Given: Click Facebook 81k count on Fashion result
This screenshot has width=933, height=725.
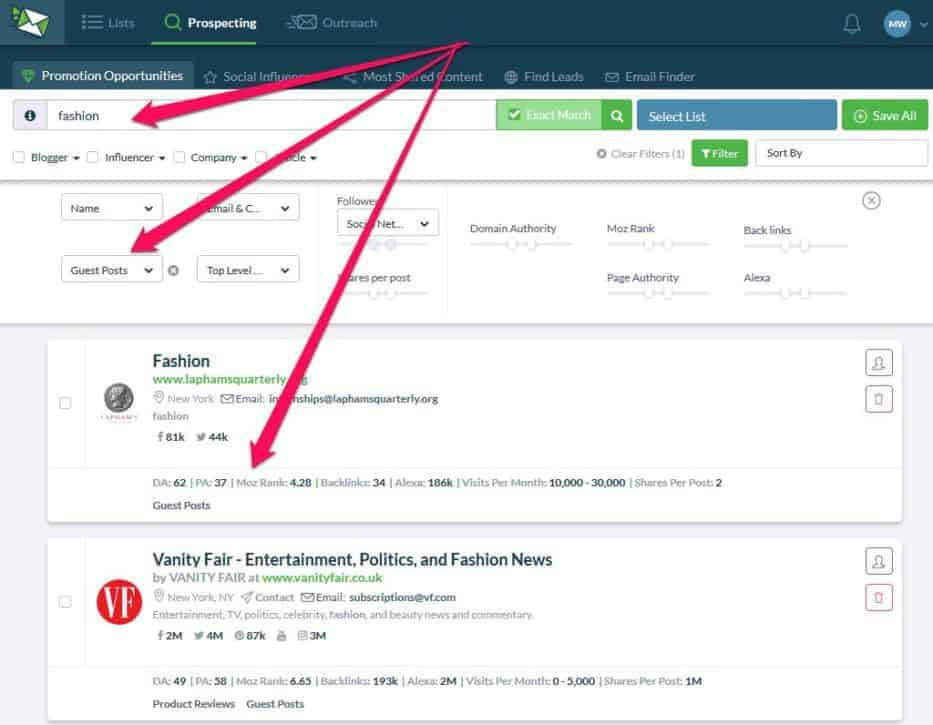Looking at the screenshot, I should 170,437.
